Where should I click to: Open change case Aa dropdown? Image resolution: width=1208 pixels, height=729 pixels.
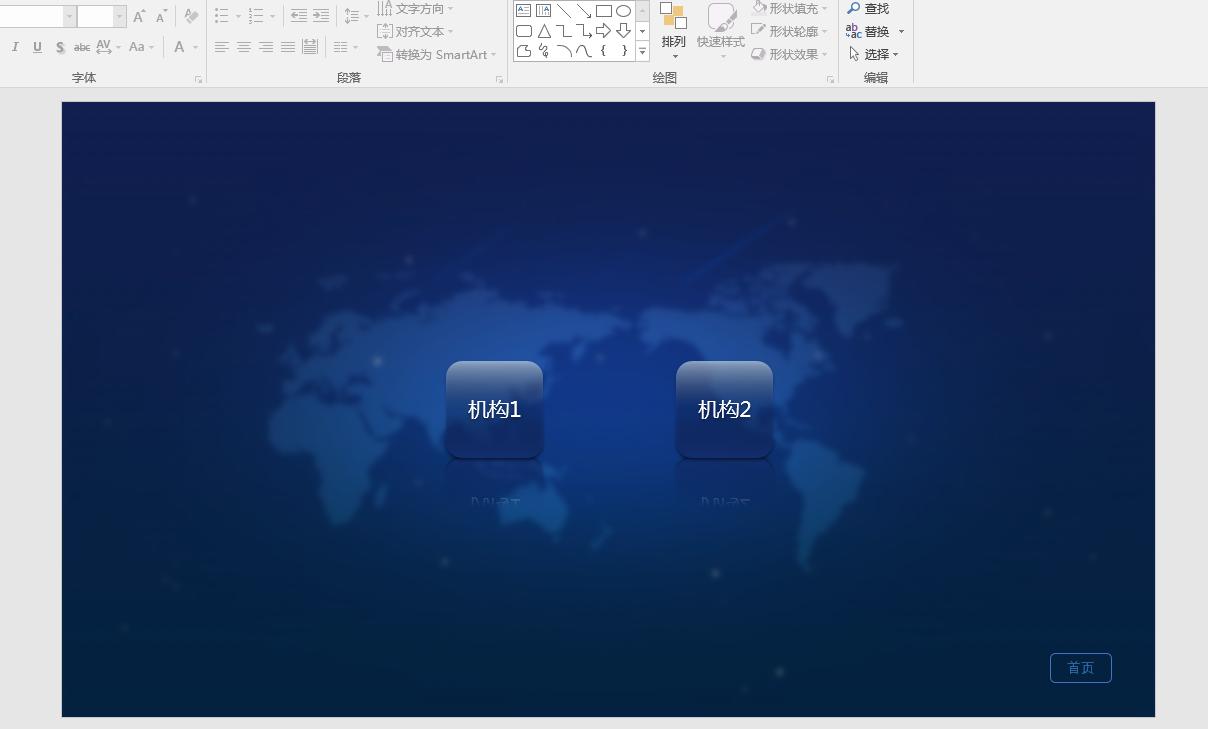141,47
